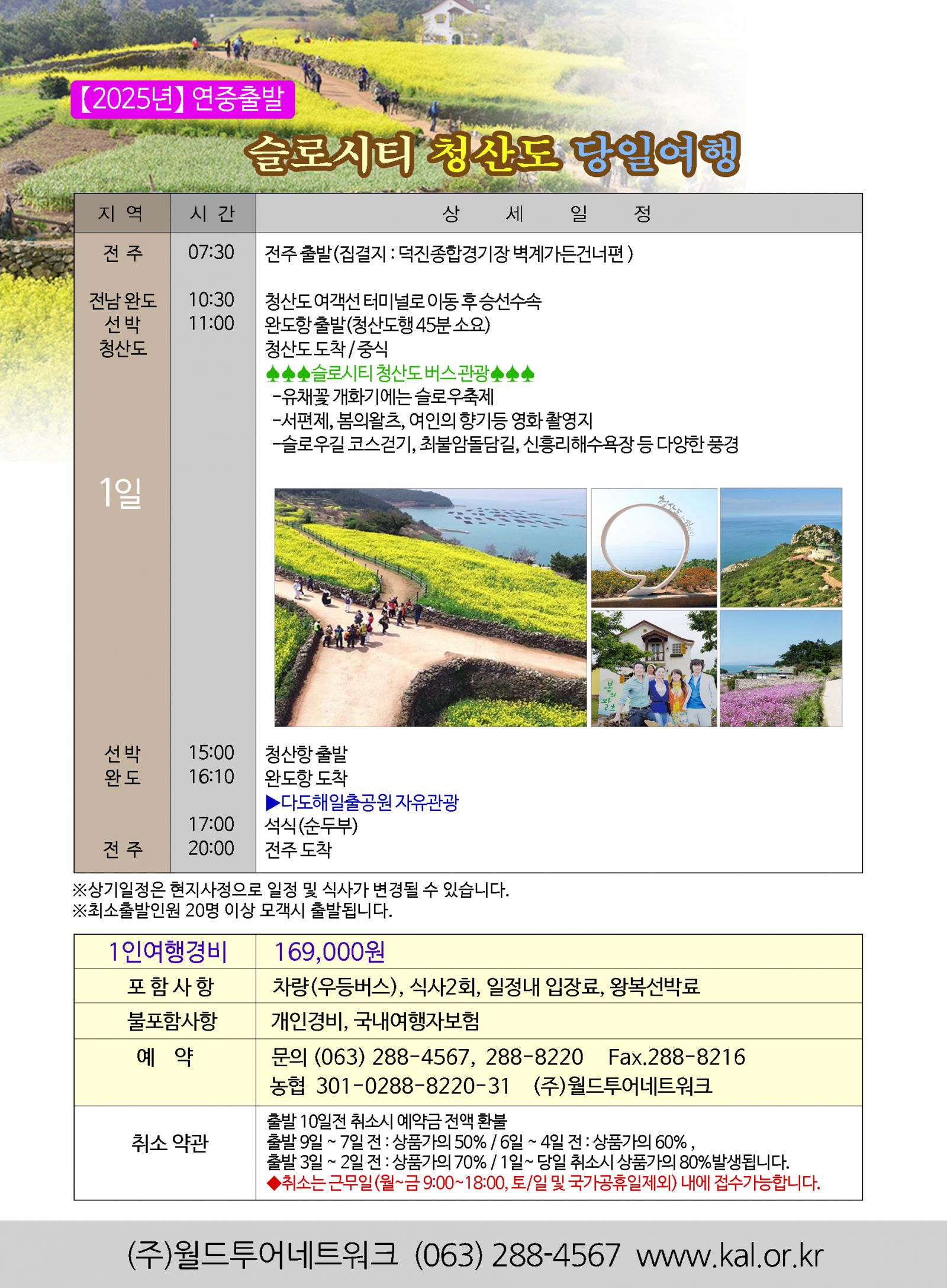Click the 'Fax.288-8216' number
This screenshot has height=1288, width=947.
tap(677, 1057)
